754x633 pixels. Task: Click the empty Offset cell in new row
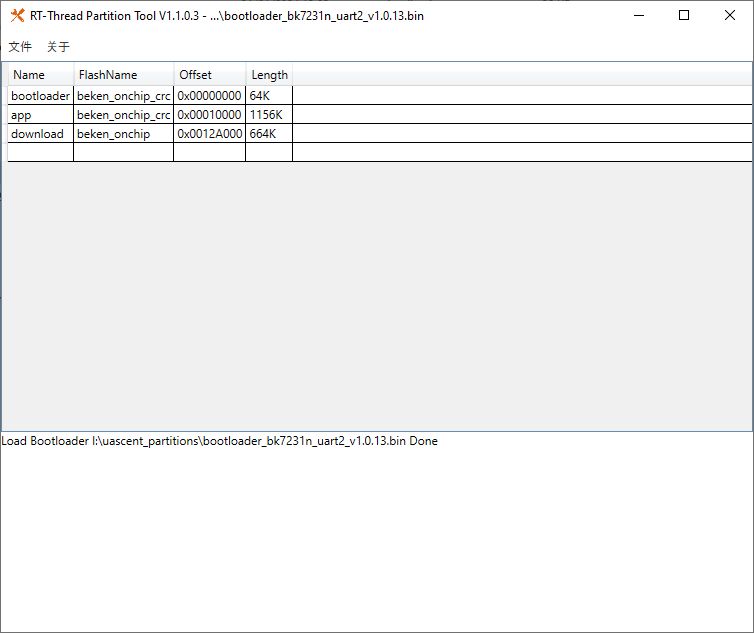(x=210, y=152)
